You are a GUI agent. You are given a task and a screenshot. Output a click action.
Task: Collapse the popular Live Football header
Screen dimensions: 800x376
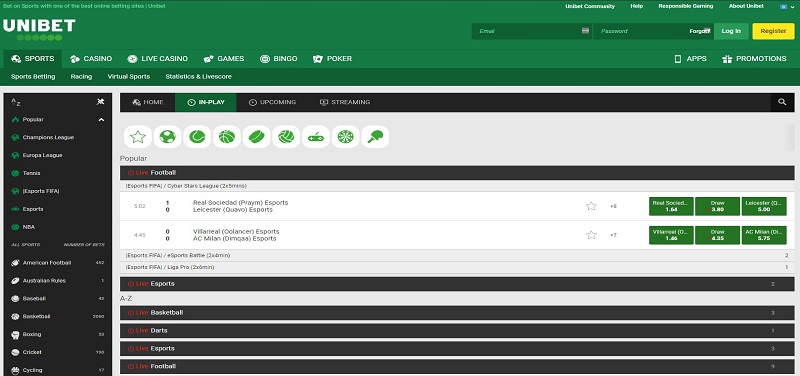pos(457,172)
